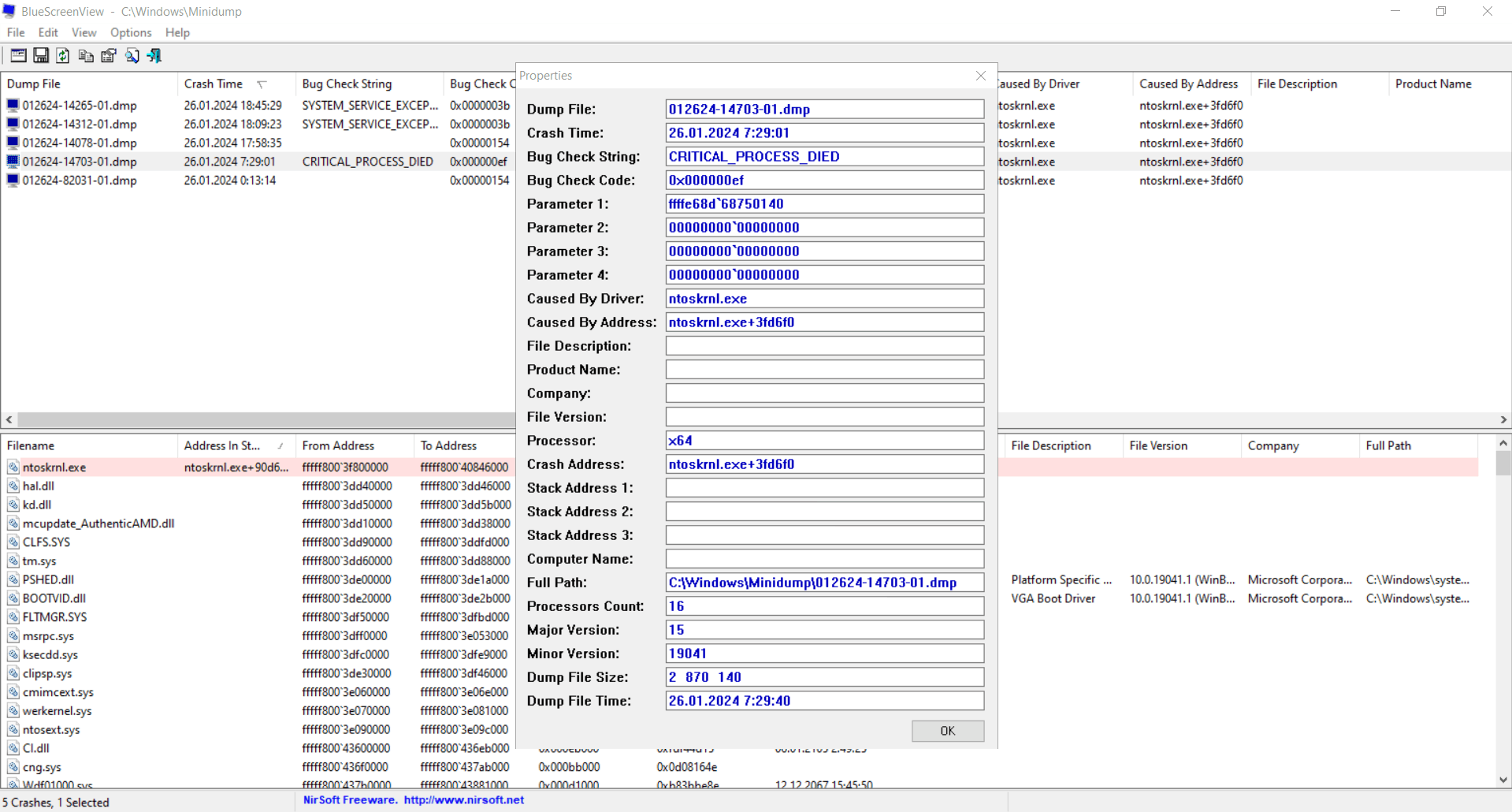Sort by the Caused By Address column header

1192,84
